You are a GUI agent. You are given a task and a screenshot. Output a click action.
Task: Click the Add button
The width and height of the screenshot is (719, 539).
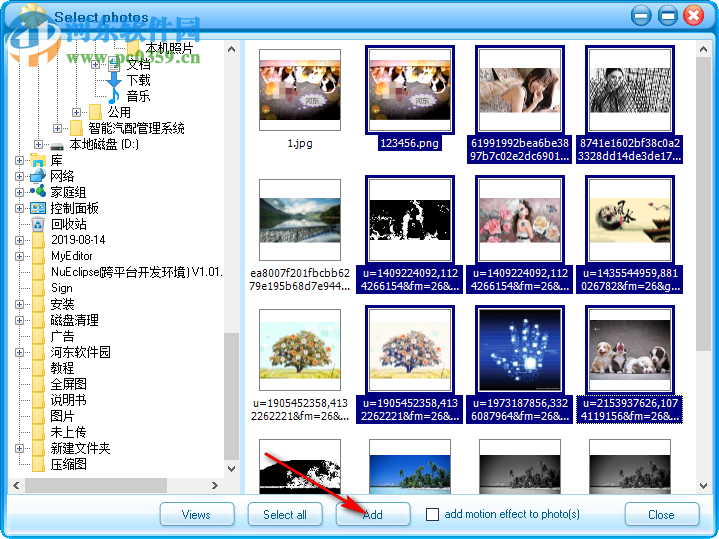click(373, 514)
